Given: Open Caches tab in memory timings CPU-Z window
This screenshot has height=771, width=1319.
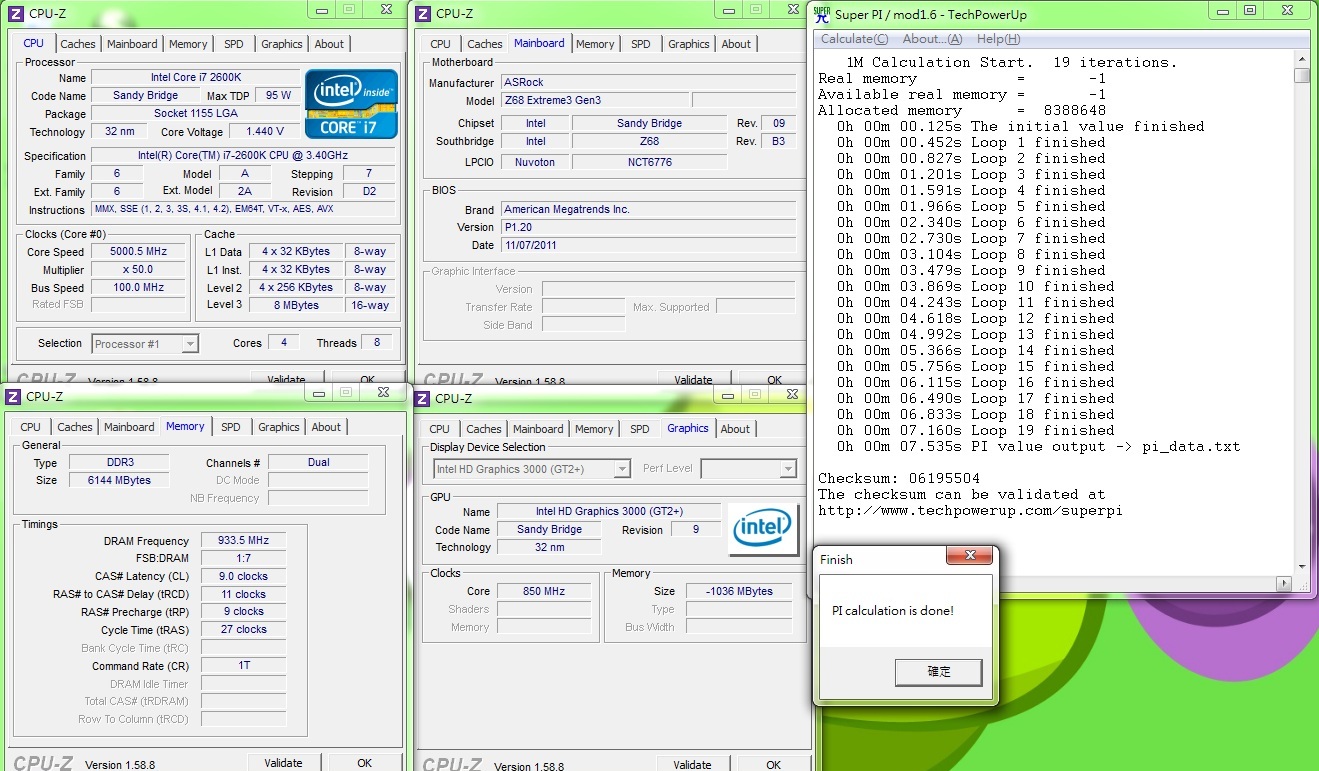Looking at the screenshot, I should (75, 427).
